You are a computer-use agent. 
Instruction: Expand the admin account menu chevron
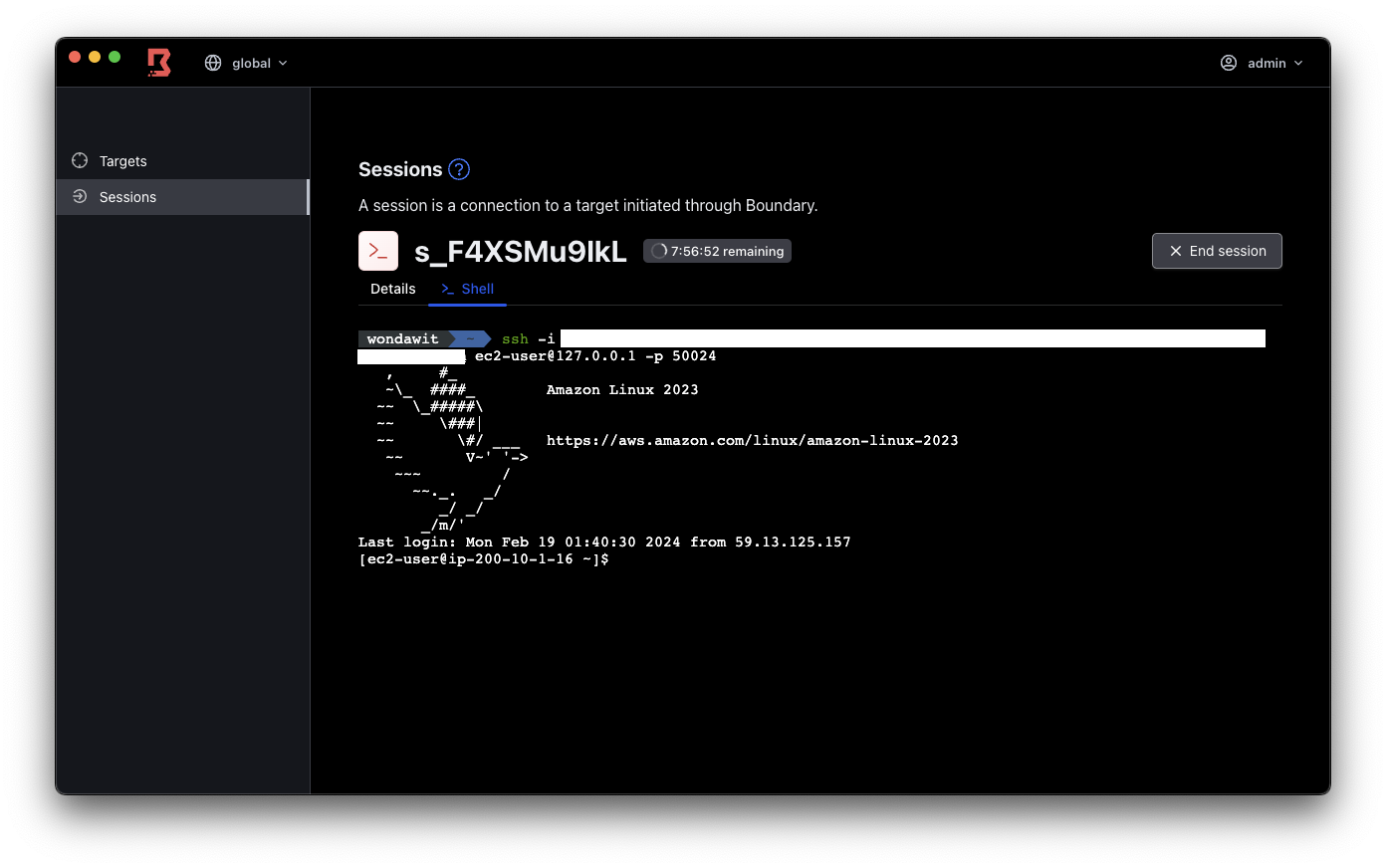click(1298, 63)
